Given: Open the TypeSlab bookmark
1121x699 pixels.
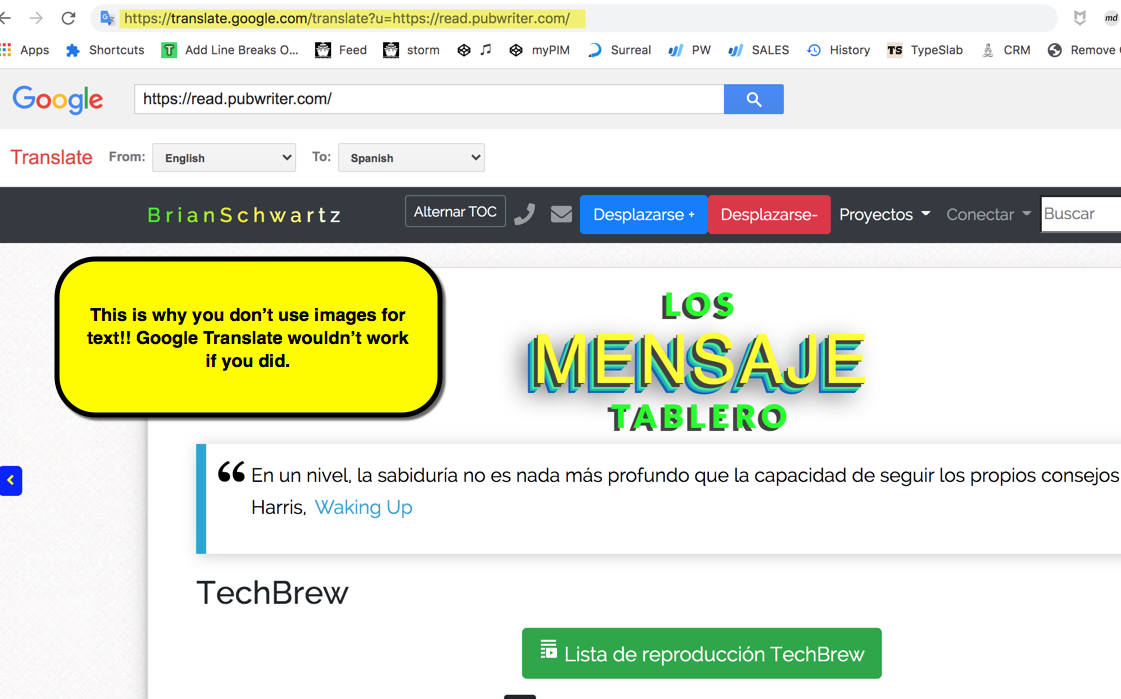Looking at the screenshot, I should click(x=925, y=50).
